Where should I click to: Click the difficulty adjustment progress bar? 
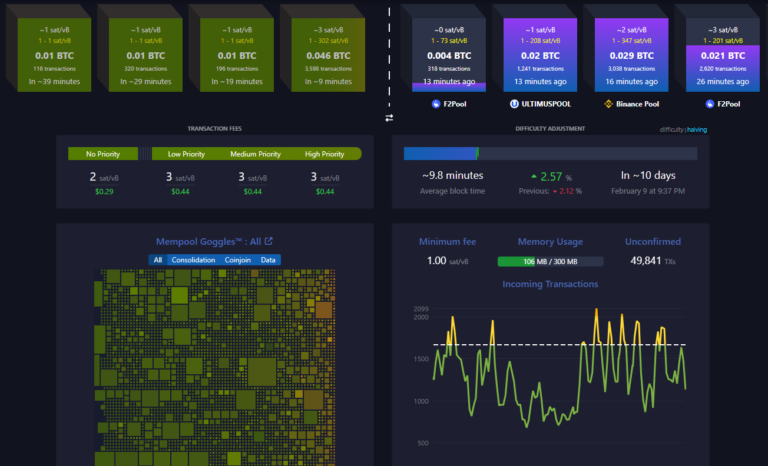coord(550,153)
